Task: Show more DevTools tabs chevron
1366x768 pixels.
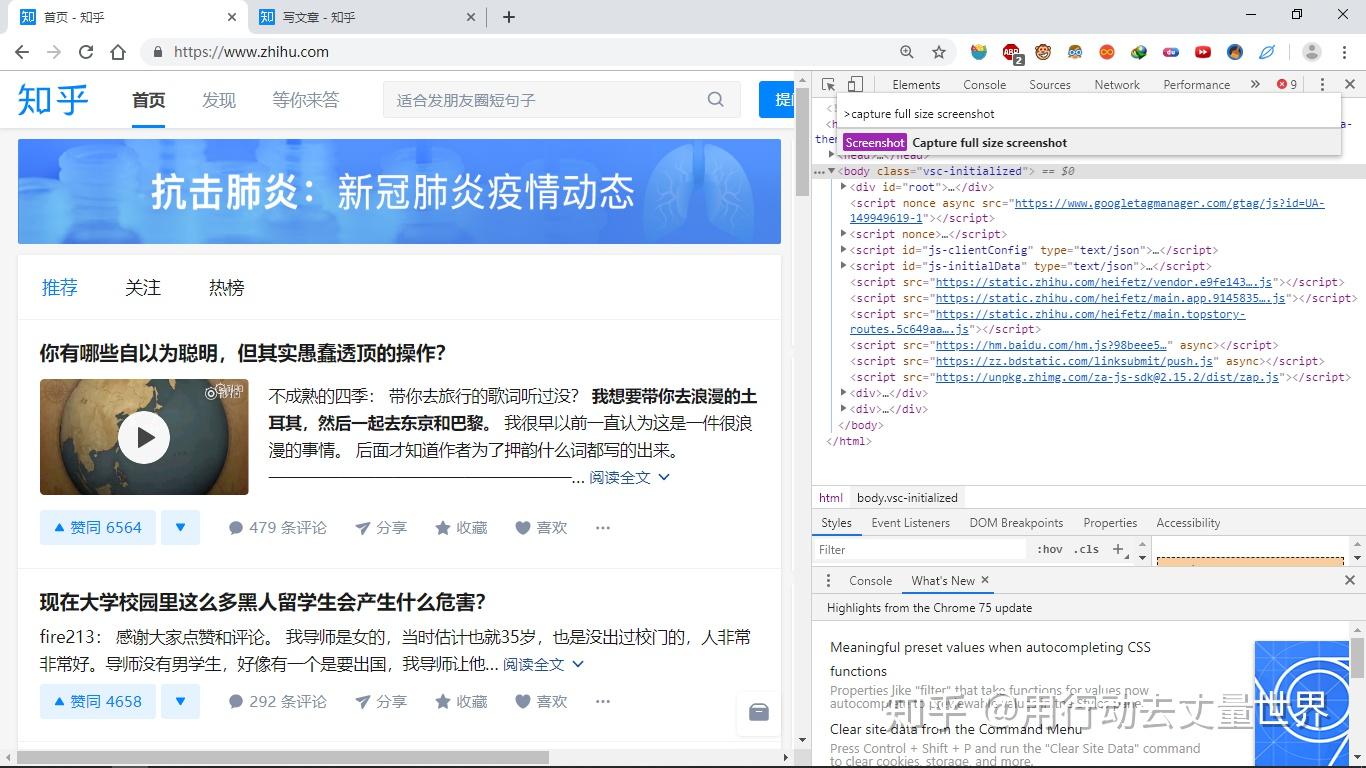Action: coord(1255,84)
